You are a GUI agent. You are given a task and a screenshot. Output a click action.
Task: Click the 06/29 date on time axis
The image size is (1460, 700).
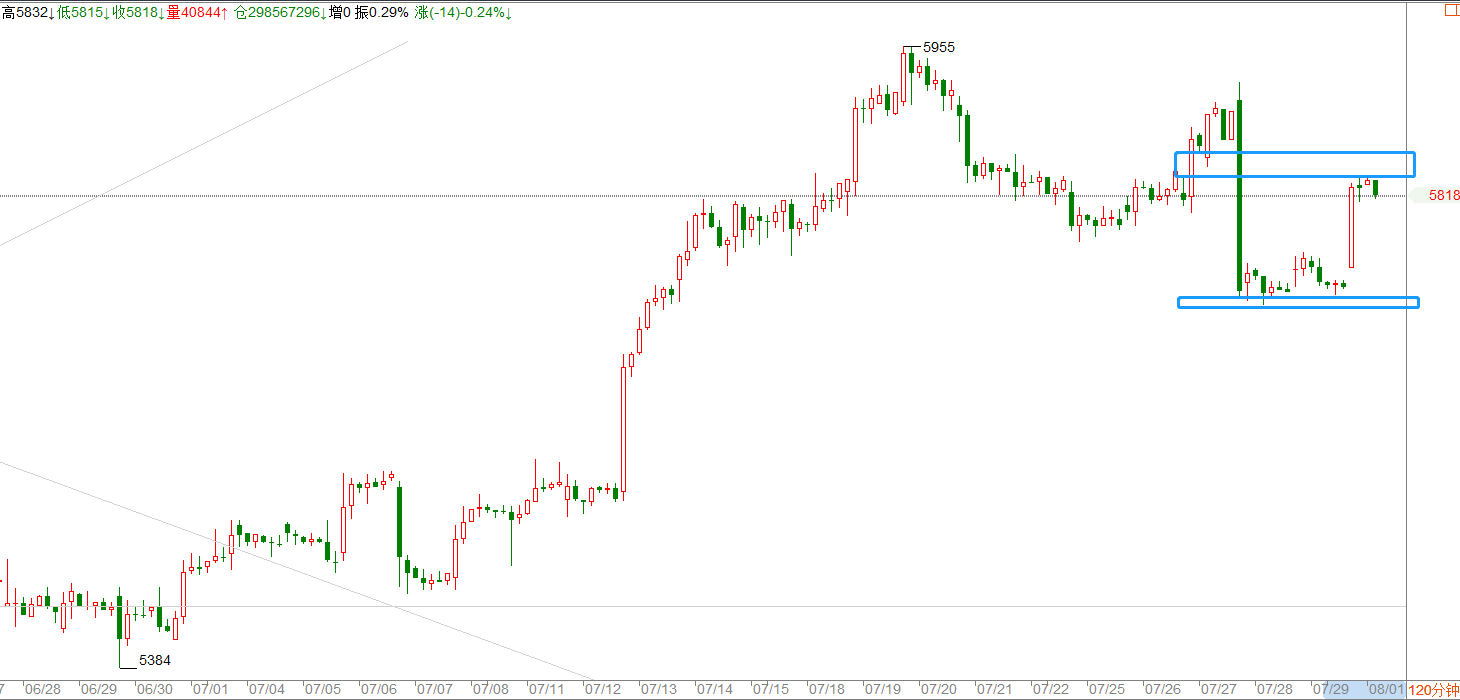pos(99,690)
